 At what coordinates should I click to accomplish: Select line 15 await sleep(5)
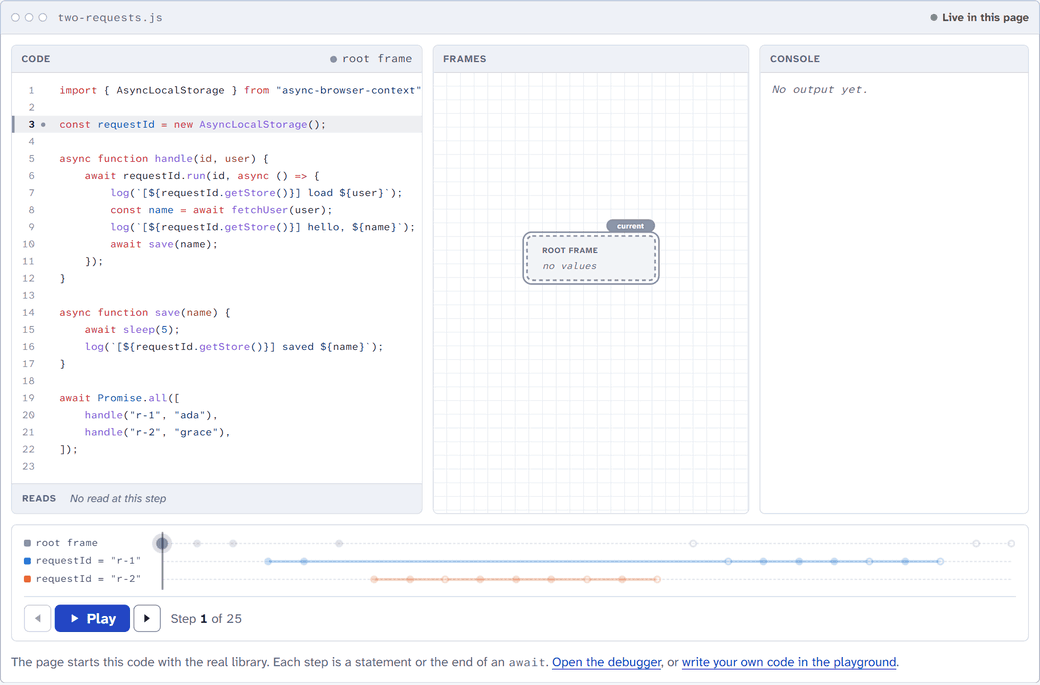click(217, 330)
